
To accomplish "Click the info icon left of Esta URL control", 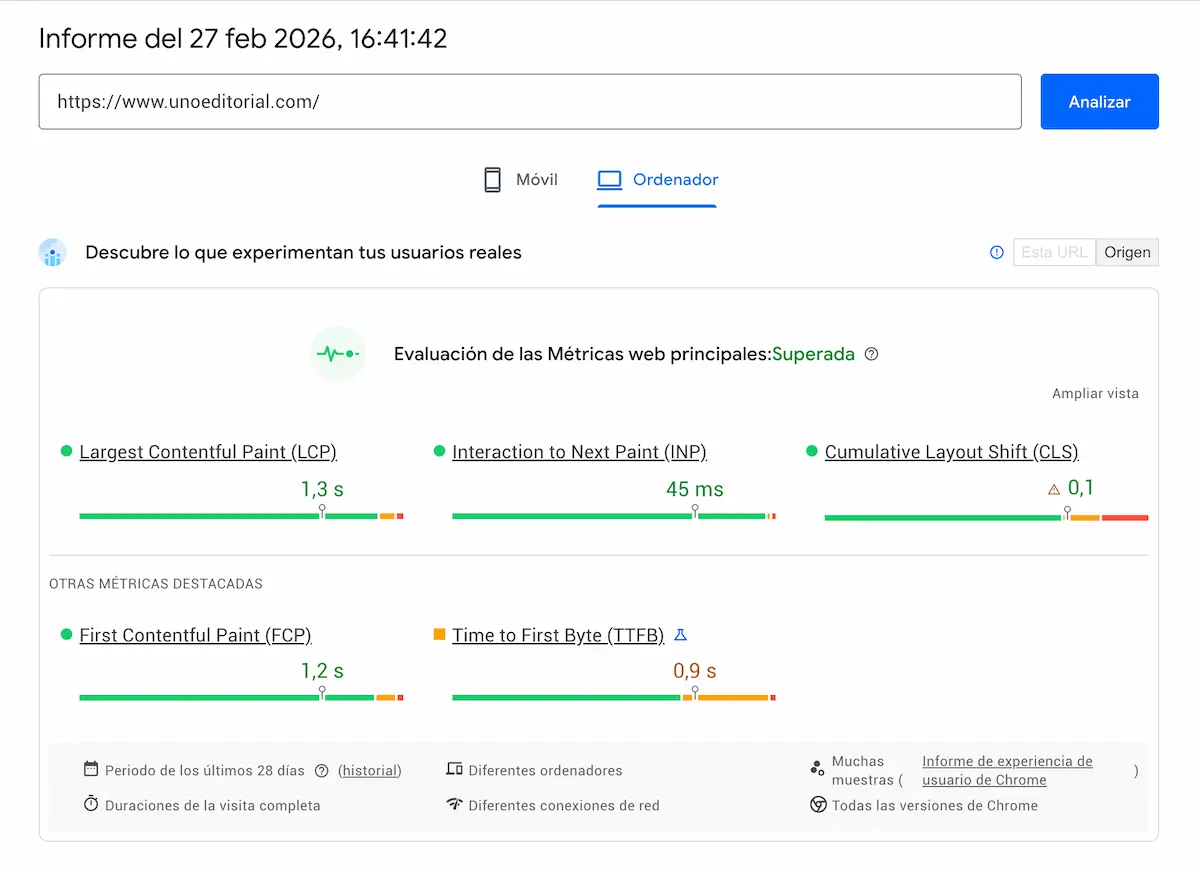I will click(996, 252).
